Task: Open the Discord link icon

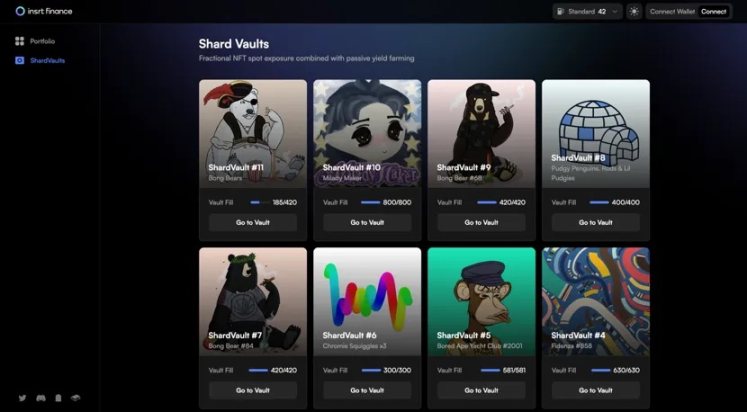Action: pos(40,398)
